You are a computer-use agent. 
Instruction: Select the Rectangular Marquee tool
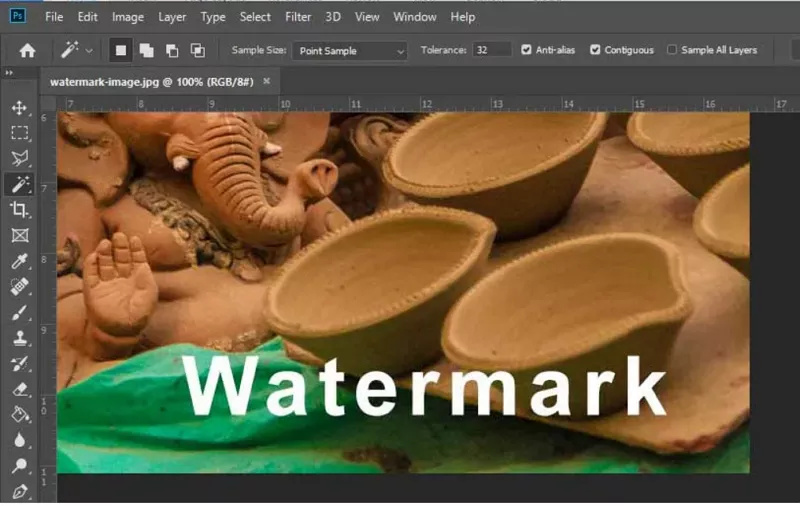coord(19,133)
